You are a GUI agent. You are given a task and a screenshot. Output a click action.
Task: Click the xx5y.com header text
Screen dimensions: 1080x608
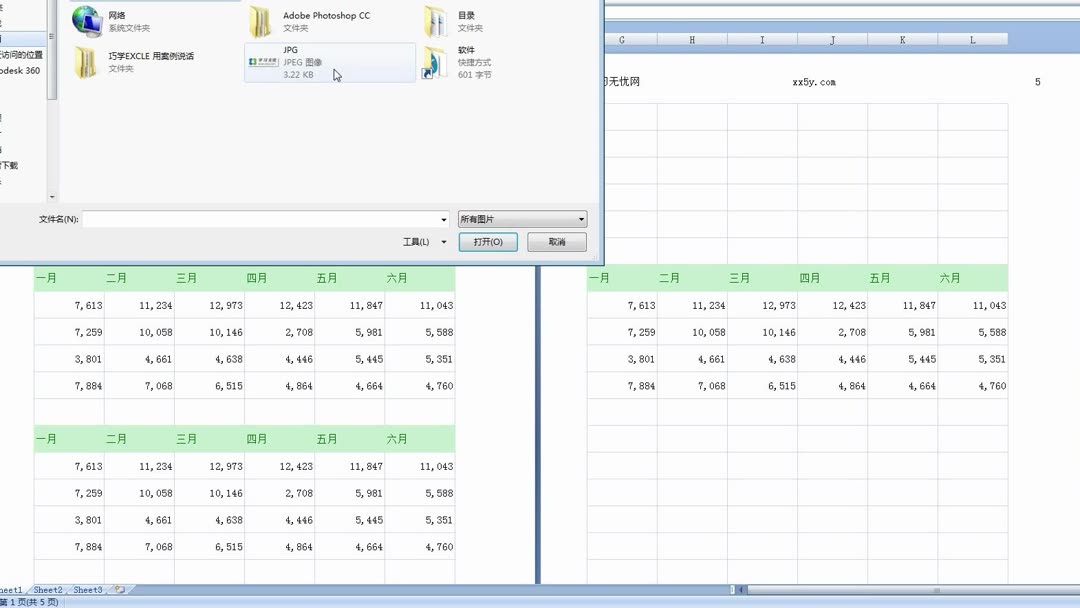(x=813, y=82)
